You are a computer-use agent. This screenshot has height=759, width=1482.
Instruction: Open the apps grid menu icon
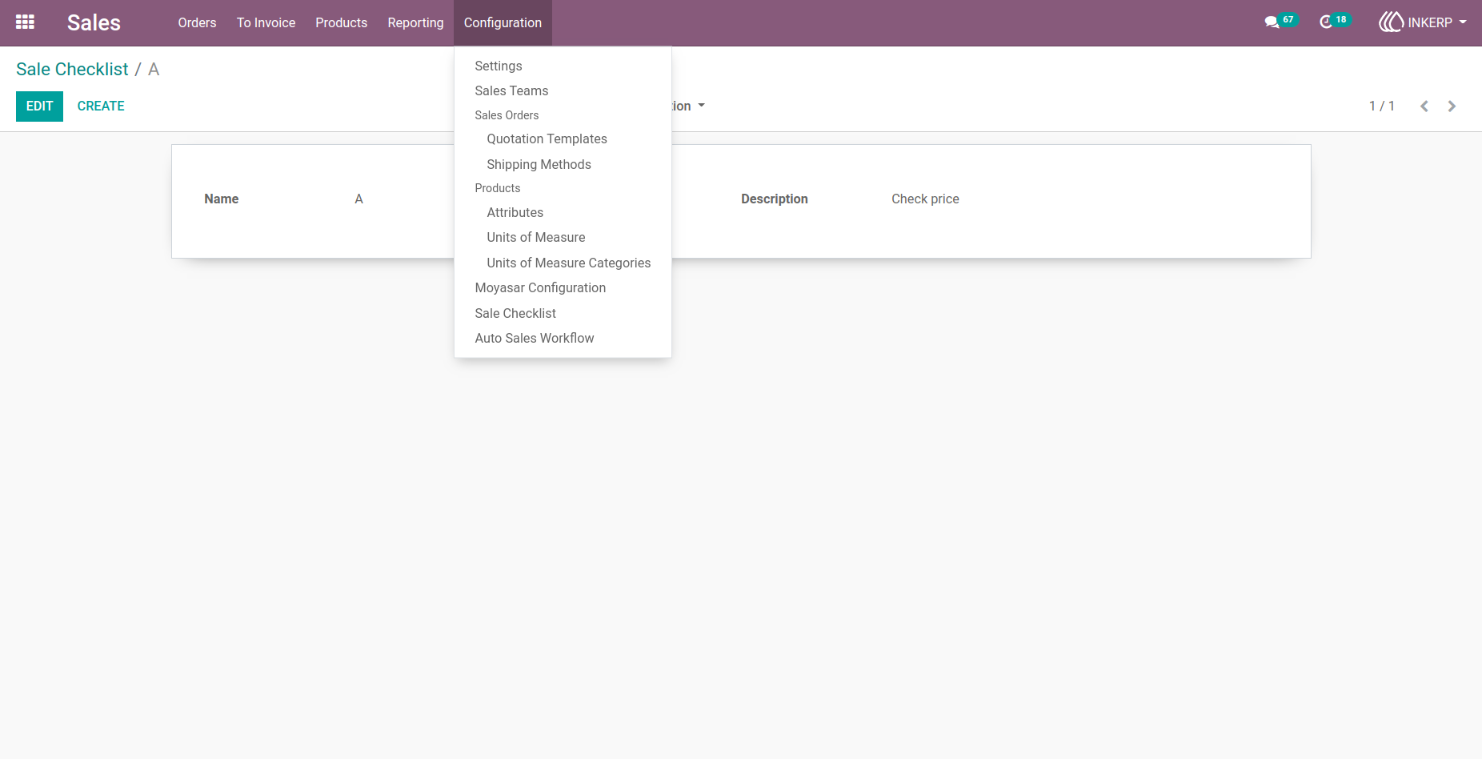pyautogui.click(x=25, y=22)
